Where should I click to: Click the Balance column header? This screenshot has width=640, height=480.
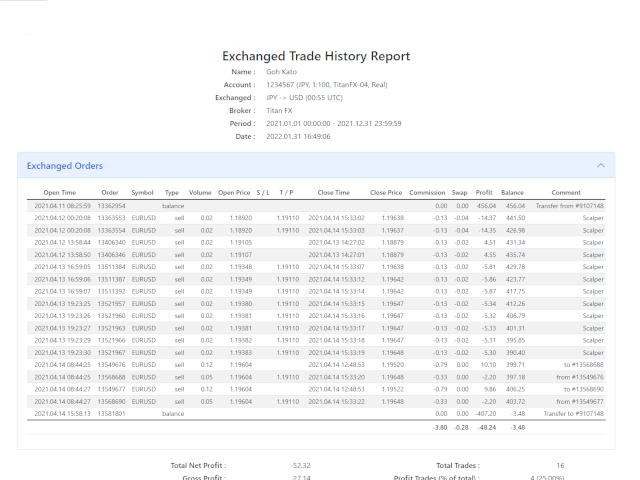tap(512, 193)
